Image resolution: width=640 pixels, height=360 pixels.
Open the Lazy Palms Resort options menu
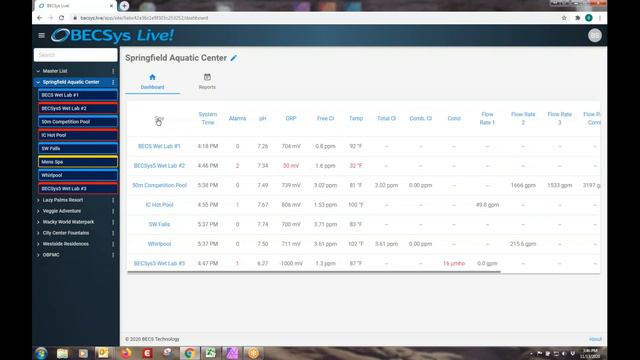(113, 200)
